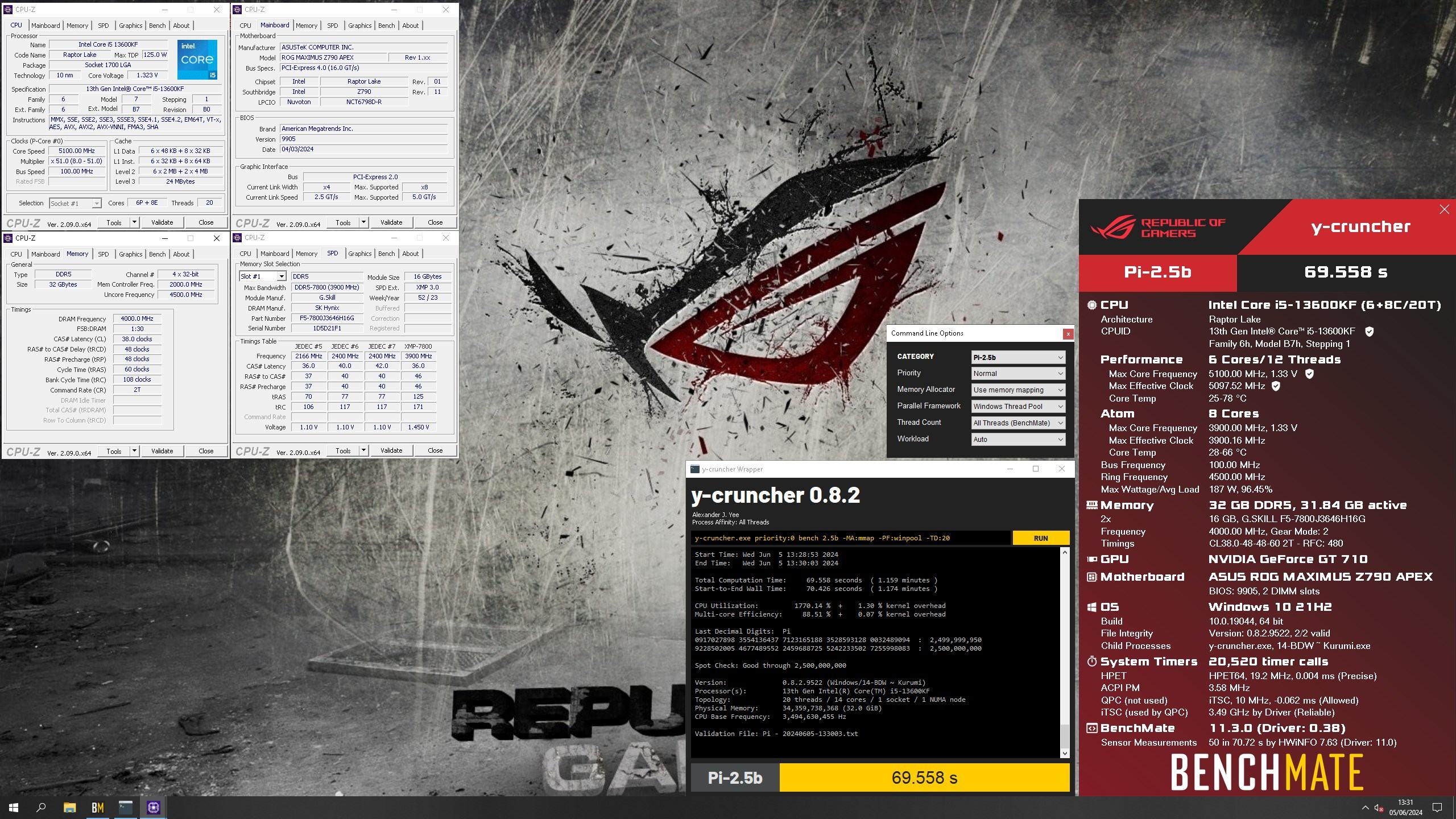
Task: Open Thread Count dropdown
Action: click(x=1018, y=423)
